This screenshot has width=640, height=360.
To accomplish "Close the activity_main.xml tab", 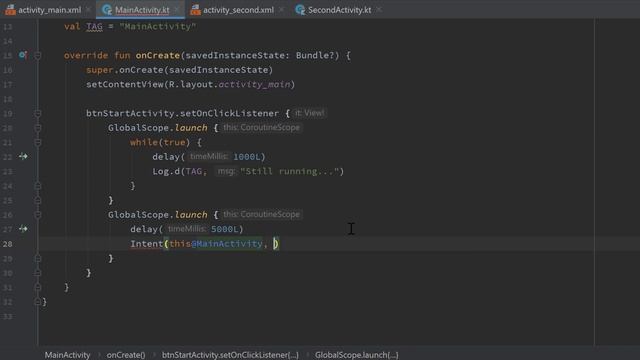I will pyautogui.click(x=88, y=9).
